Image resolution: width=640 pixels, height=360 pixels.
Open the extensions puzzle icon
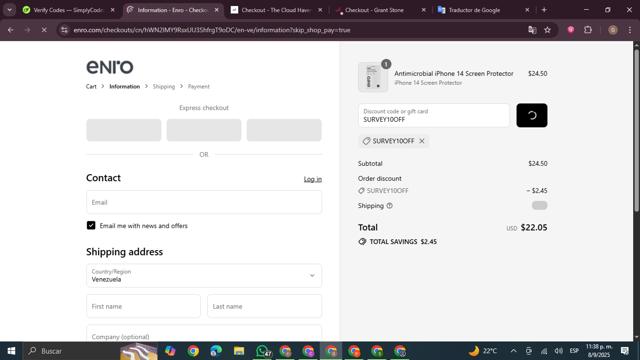coord(588,30)
